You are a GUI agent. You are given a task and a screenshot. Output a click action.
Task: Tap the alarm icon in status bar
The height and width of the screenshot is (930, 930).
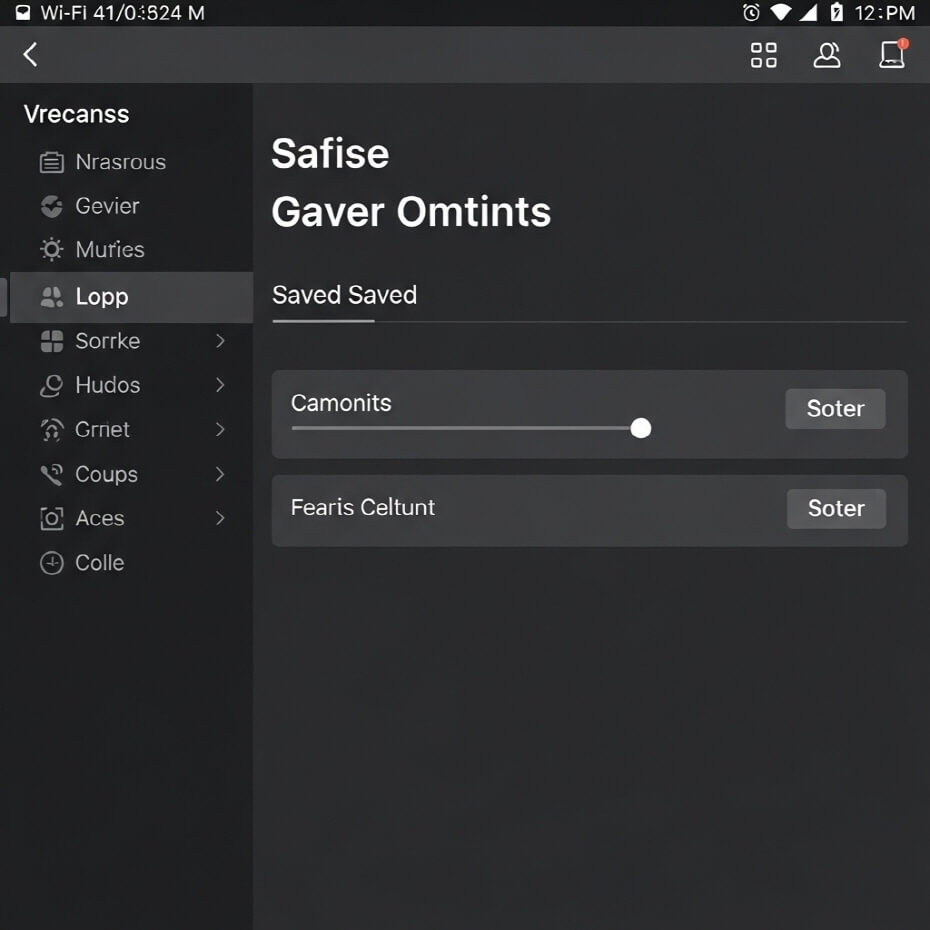pyautogui.click(x=751, y=13)
